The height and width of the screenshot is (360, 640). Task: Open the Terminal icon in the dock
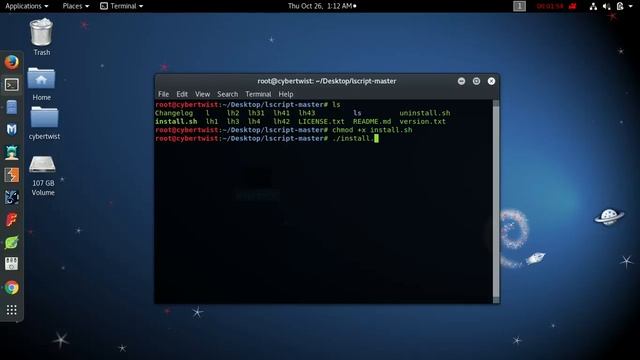tap(11, 85)
